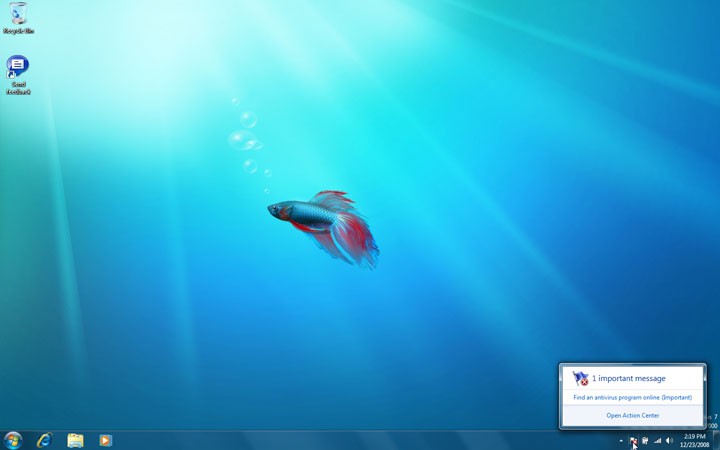Screen dimensions: 720x450
Task: Click the Open Action Center link
Action: point(632,416)
